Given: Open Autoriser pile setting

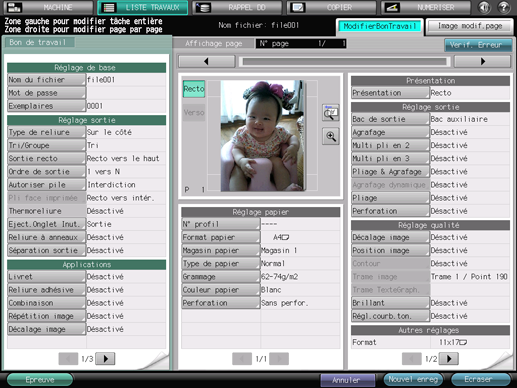Looking at the screenshot, I should (x=46, y=185).
